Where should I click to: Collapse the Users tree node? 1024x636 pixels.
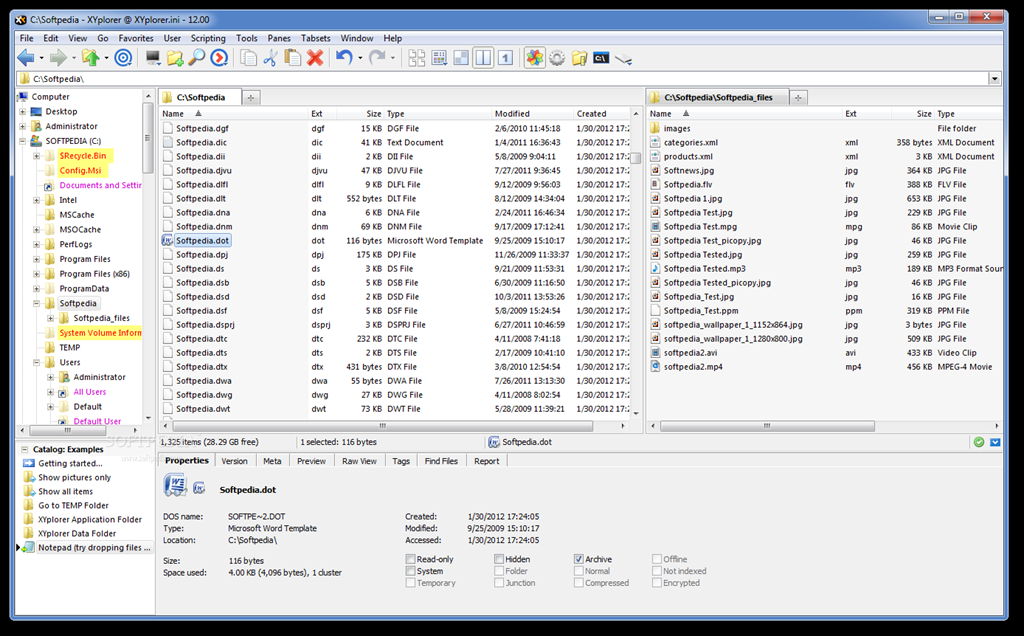point(37,362)
